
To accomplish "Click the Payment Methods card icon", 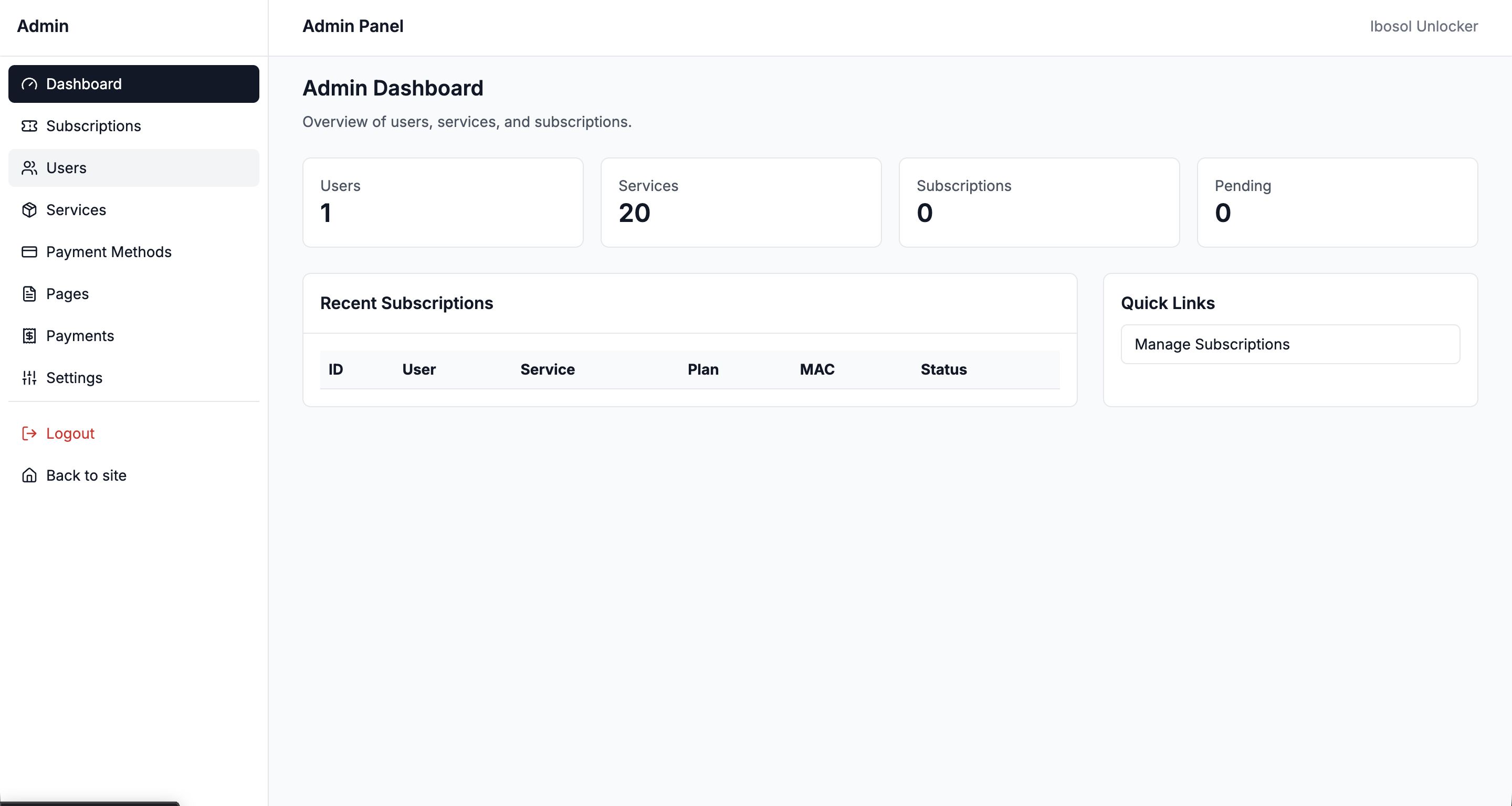I will click(29, 252).
